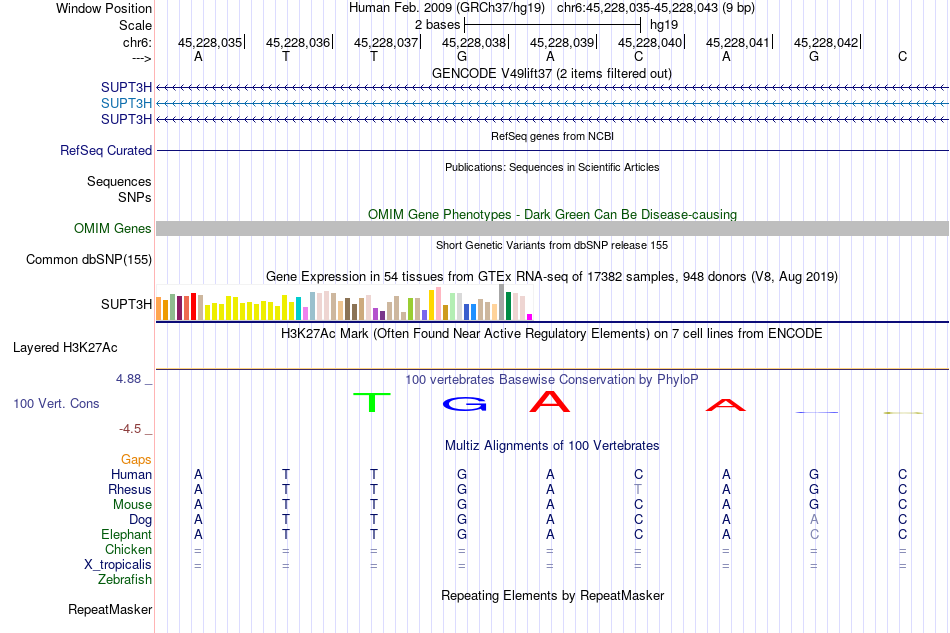Select the Zebrafish alignment row label
Screen dimensions: 950x633
tap(125, 580)
